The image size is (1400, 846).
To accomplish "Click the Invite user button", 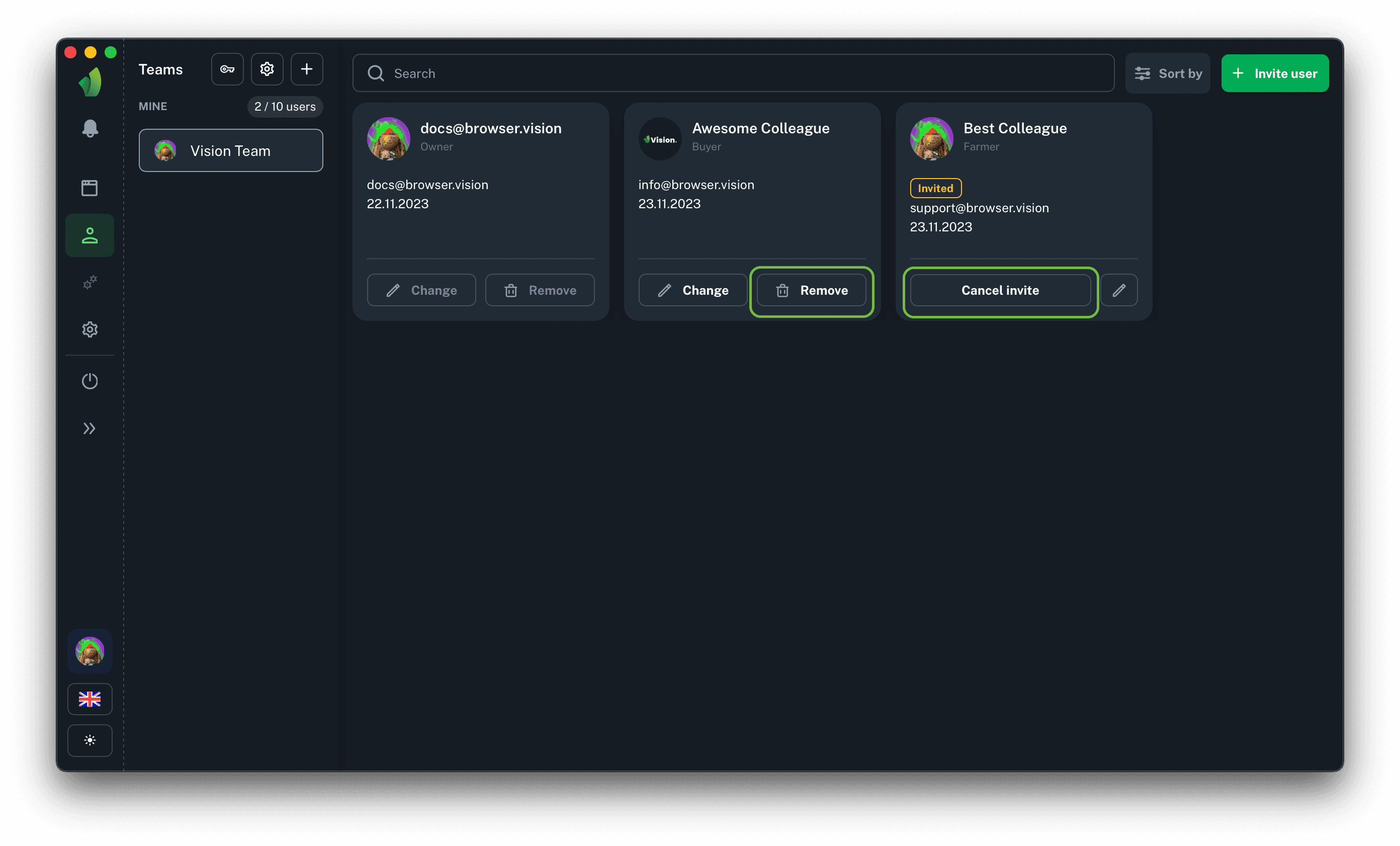I will 1274,73.
